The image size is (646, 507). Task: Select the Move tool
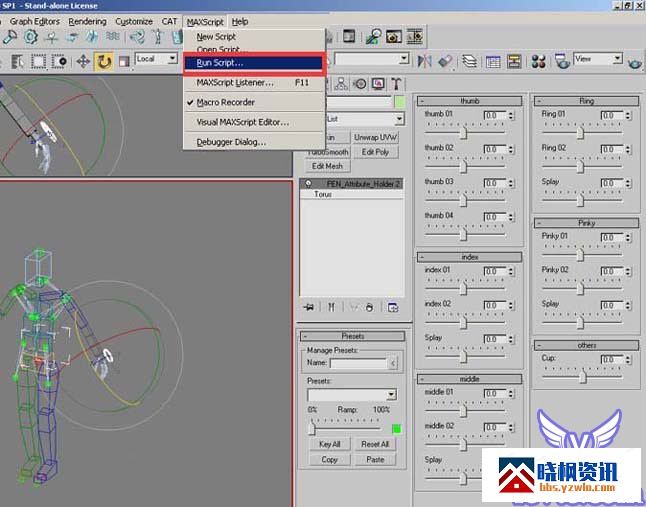point(83,62)
